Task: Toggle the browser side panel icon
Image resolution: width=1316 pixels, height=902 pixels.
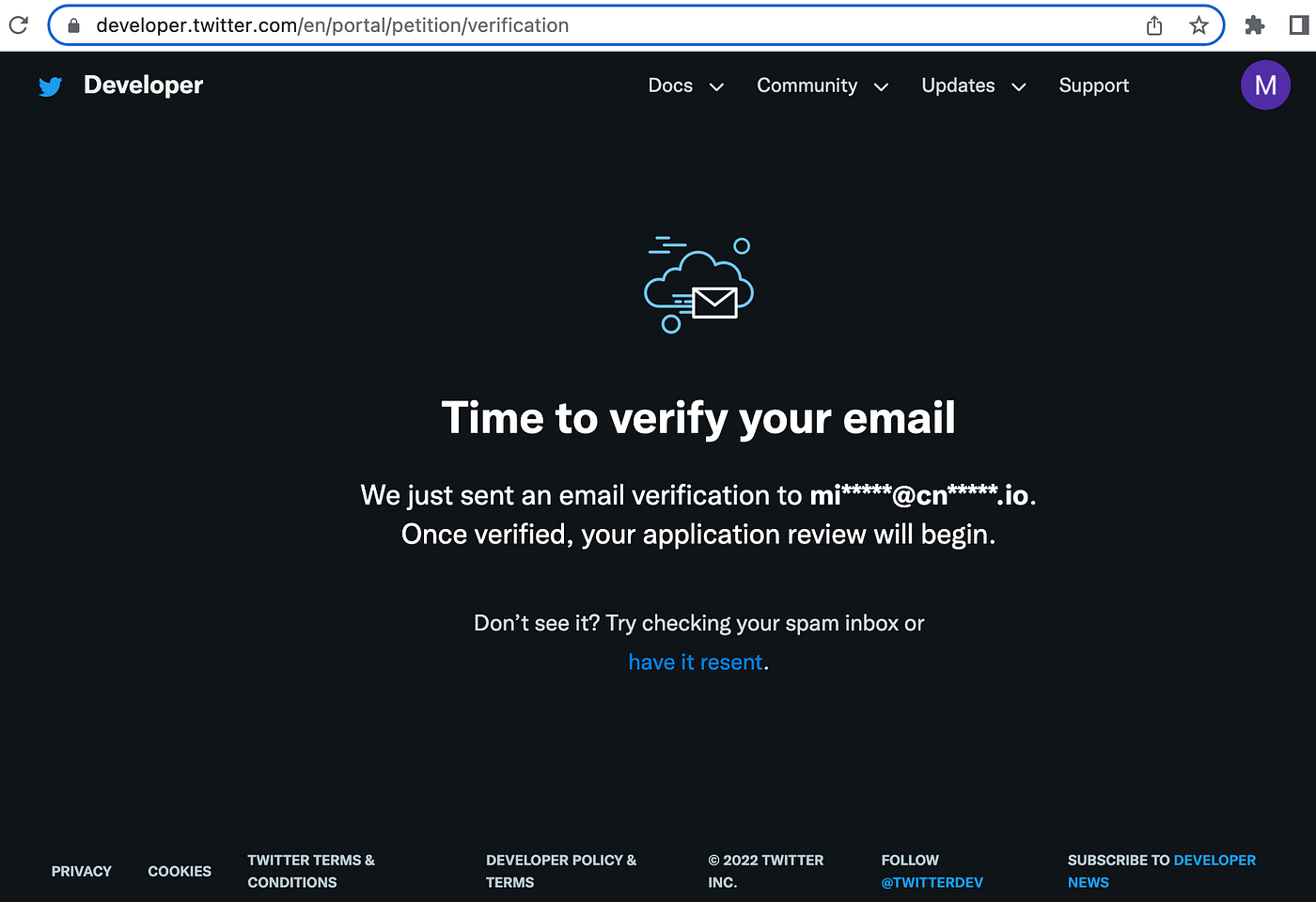Action: [x=1299, y=25]
